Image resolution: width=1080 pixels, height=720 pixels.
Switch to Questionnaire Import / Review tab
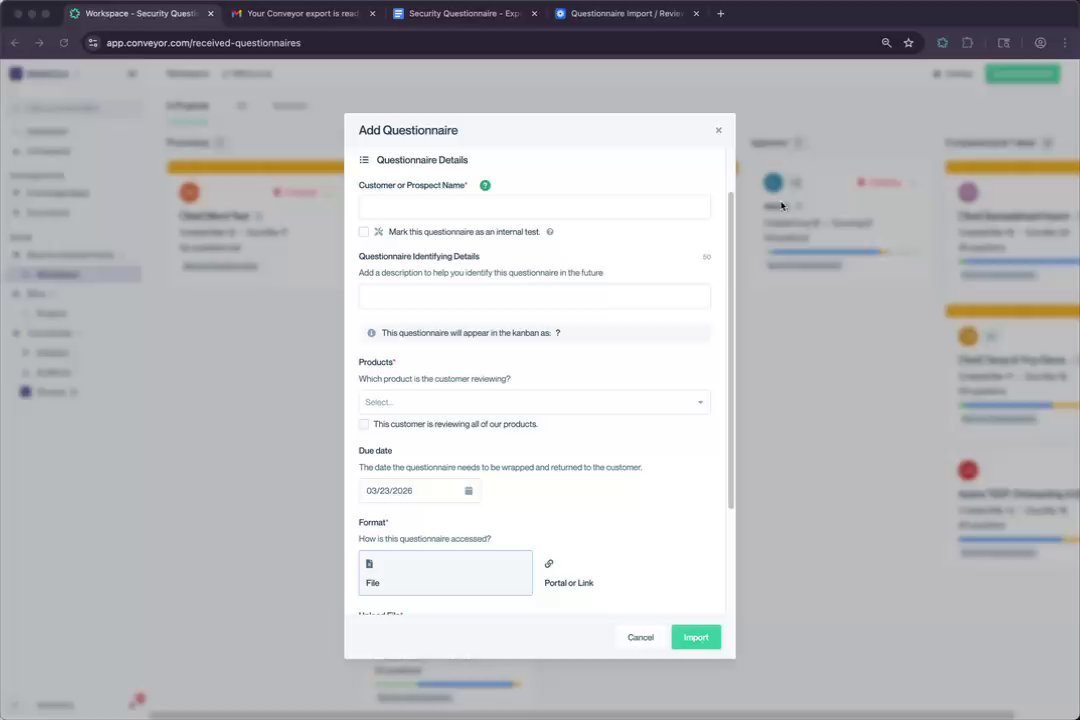626,13
